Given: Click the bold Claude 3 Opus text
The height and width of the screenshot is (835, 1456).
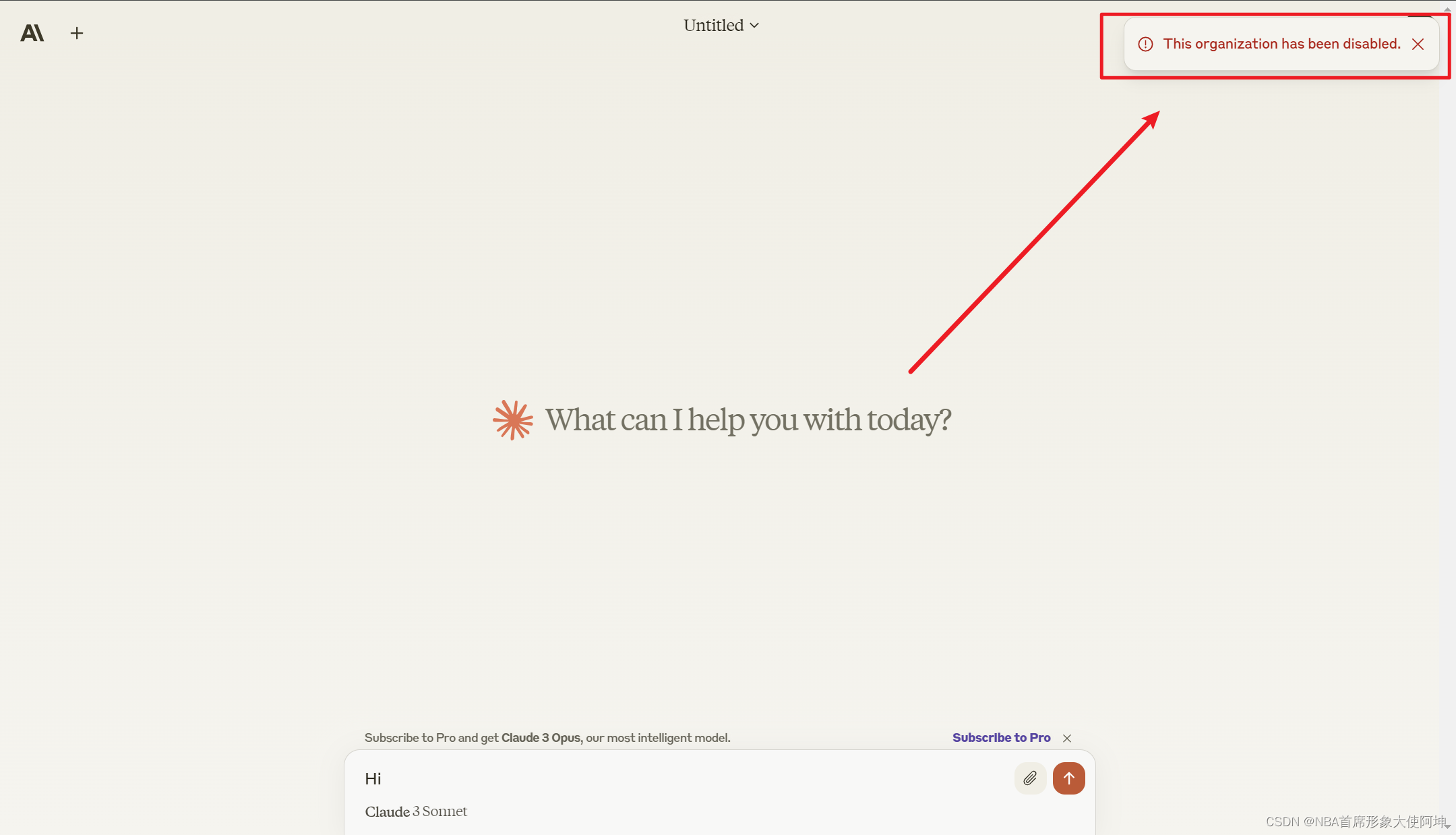Looking at the screenshot, I should coord(541,738).
